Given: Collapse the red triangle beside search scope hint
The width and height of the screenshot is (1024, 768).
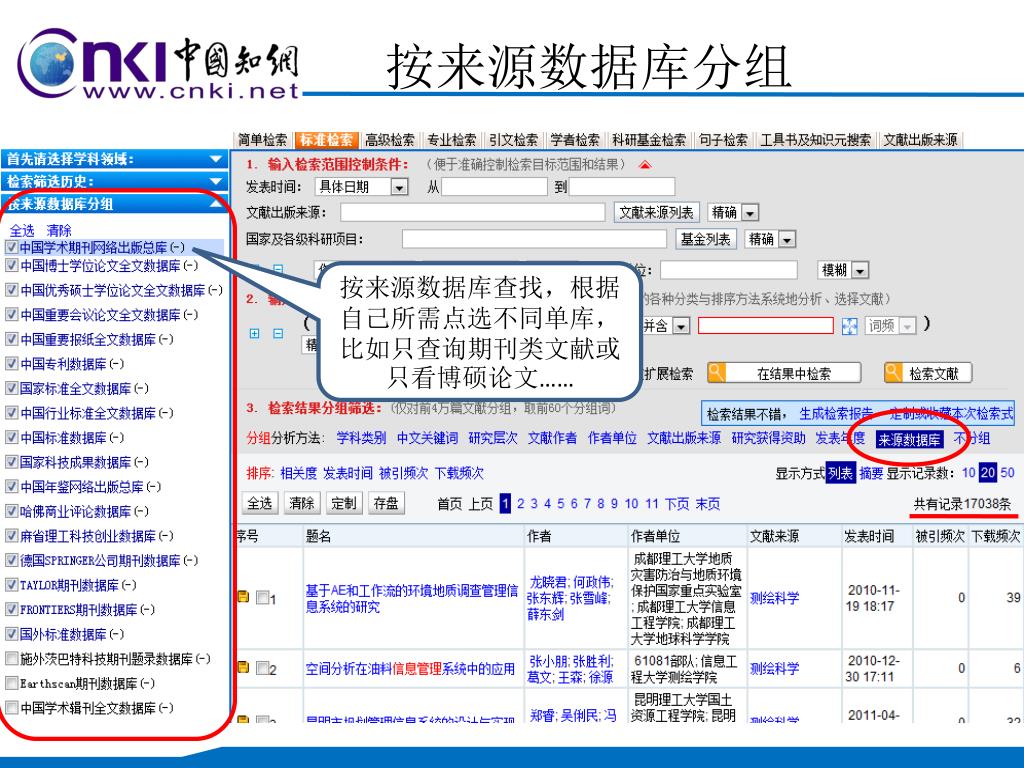Looking at the screenshot, I should (645, 165).
